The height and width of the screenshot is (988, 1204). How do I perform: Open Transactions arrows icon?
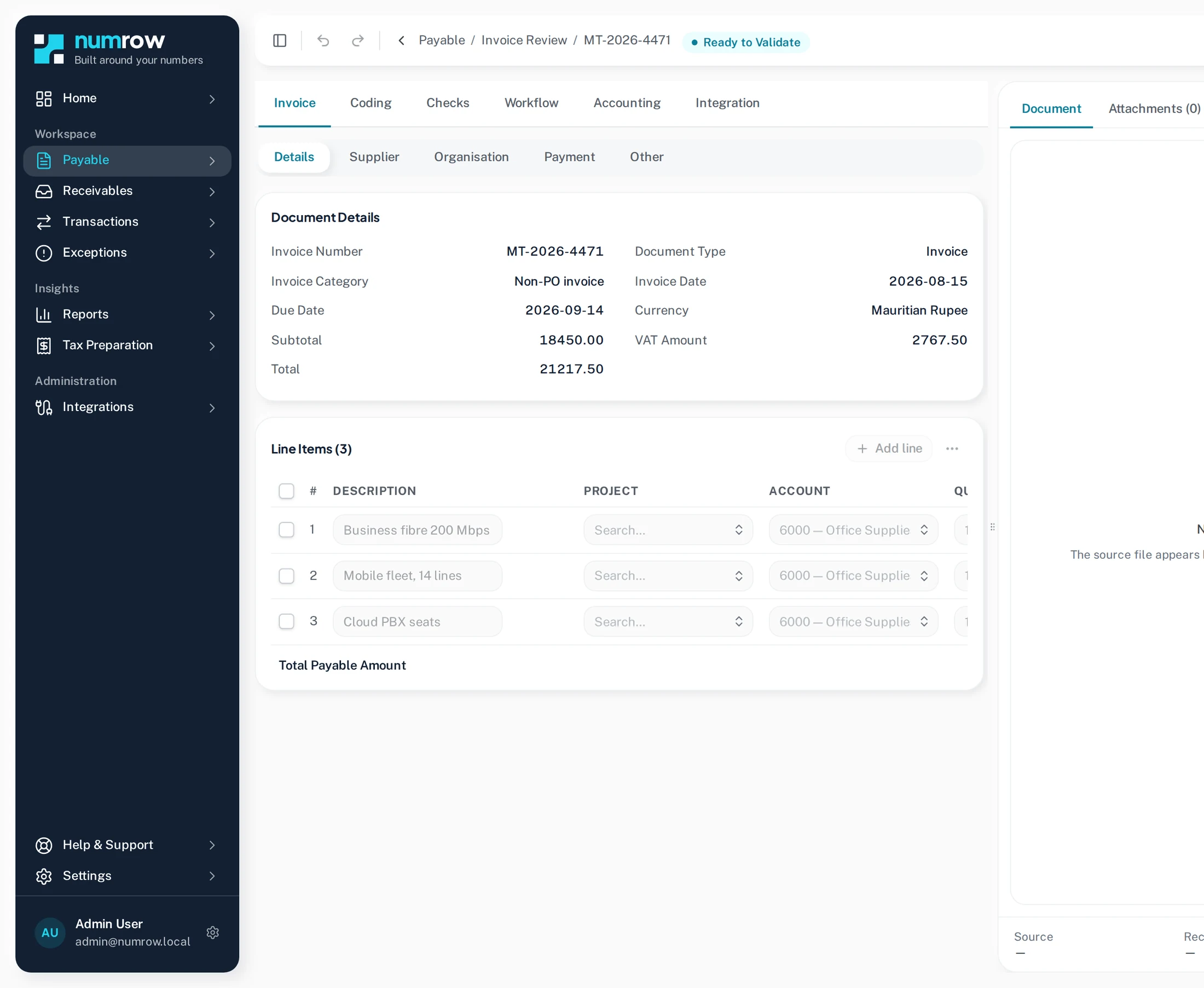[x=44, y=222]
